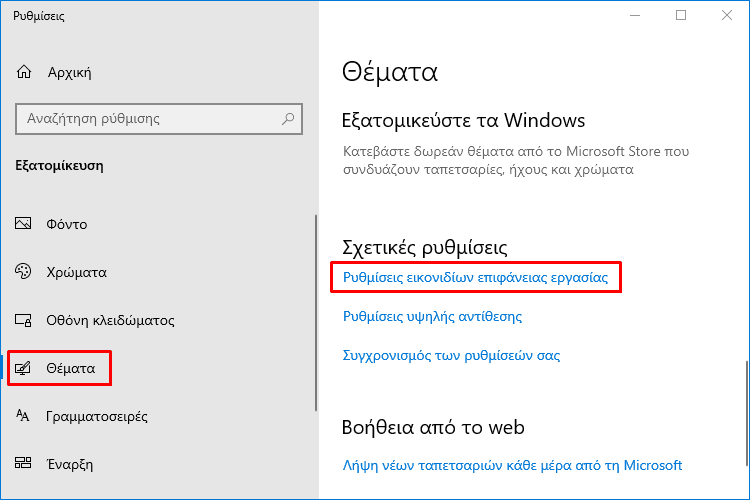Click the Χρώματα palette icon
Screen dimensions: 750x500
(x=23, y=271)
